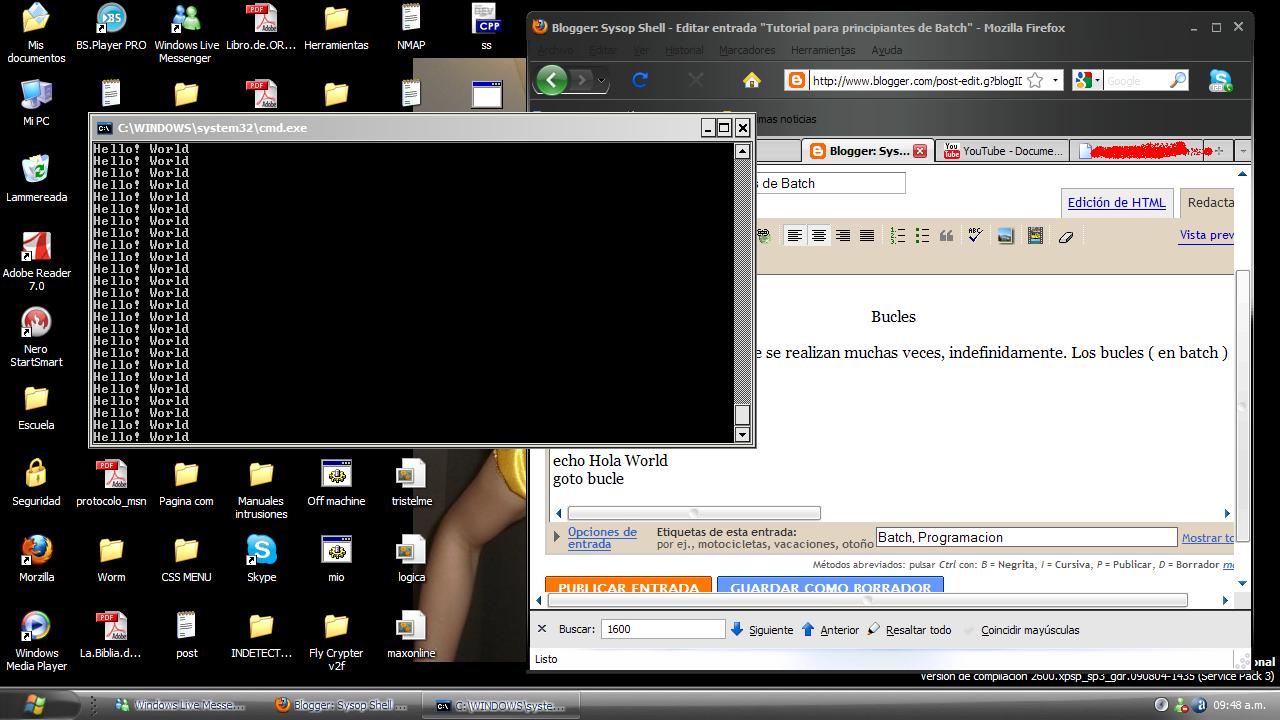Open the Google search engine selector dropdown
Viewport: 1280px width, 720px height.
(1097, 81)
